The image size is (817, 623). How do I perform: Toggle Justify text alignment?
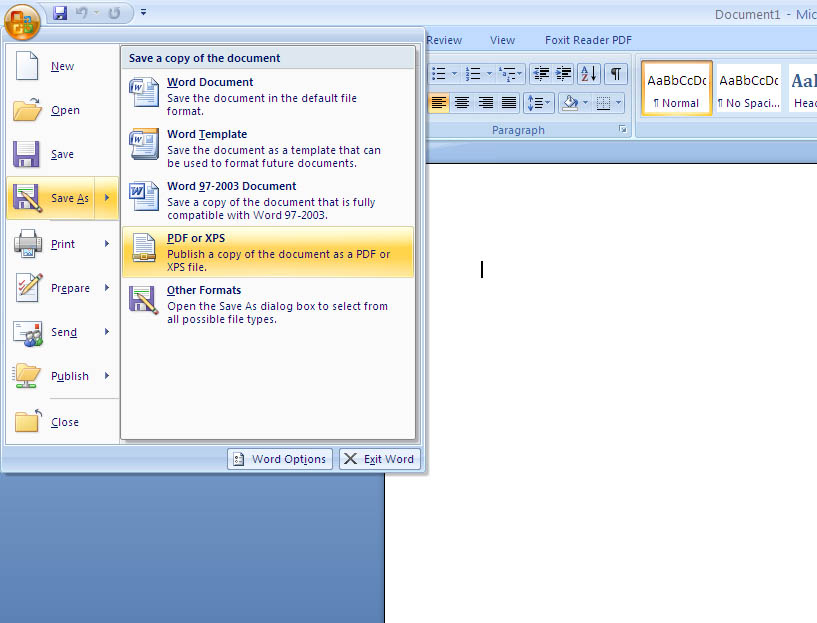(509, 103)
